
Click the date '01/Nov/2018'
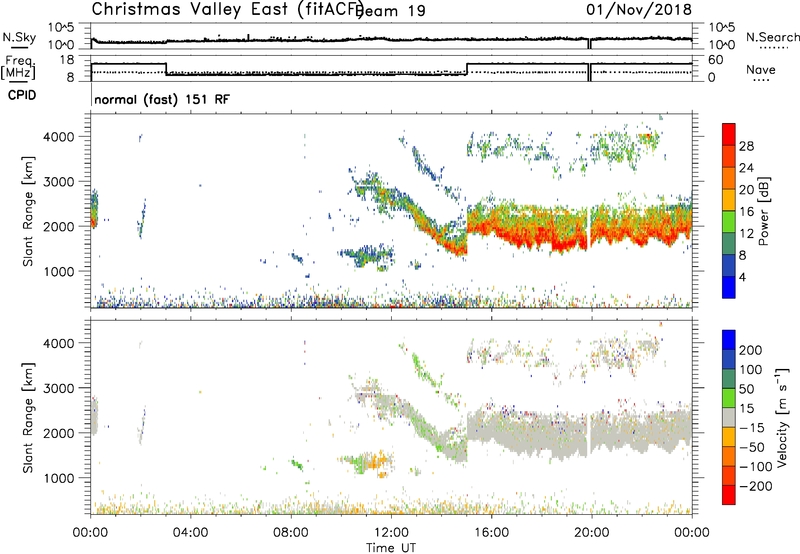(x=639, y=9)
